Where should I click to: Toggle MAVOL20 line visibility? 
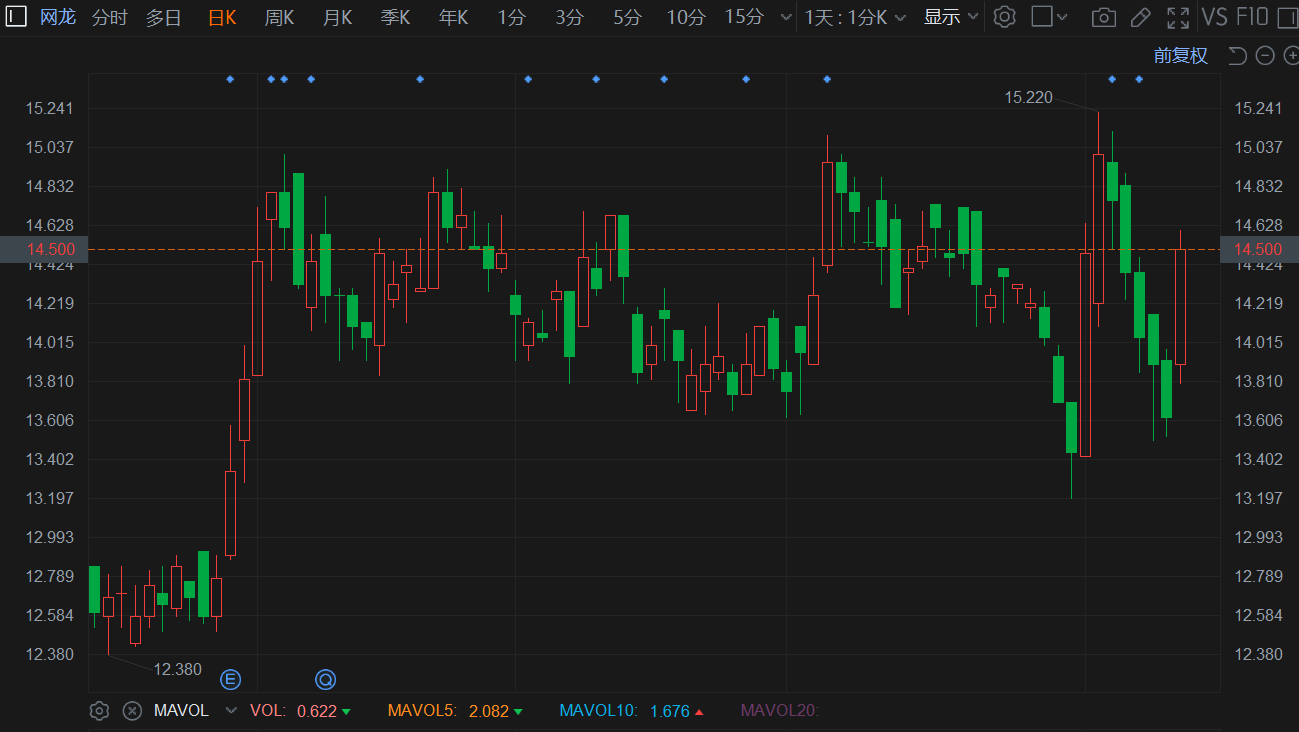click(x=778, y=711)
